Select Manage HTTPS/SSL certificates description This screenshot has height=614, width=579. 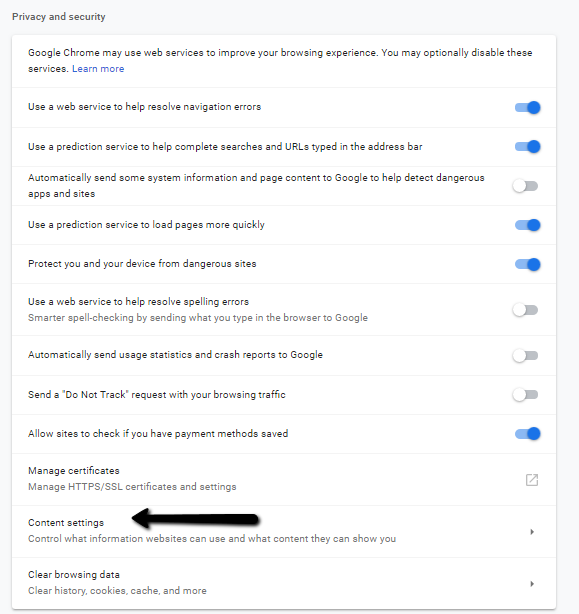132,487
